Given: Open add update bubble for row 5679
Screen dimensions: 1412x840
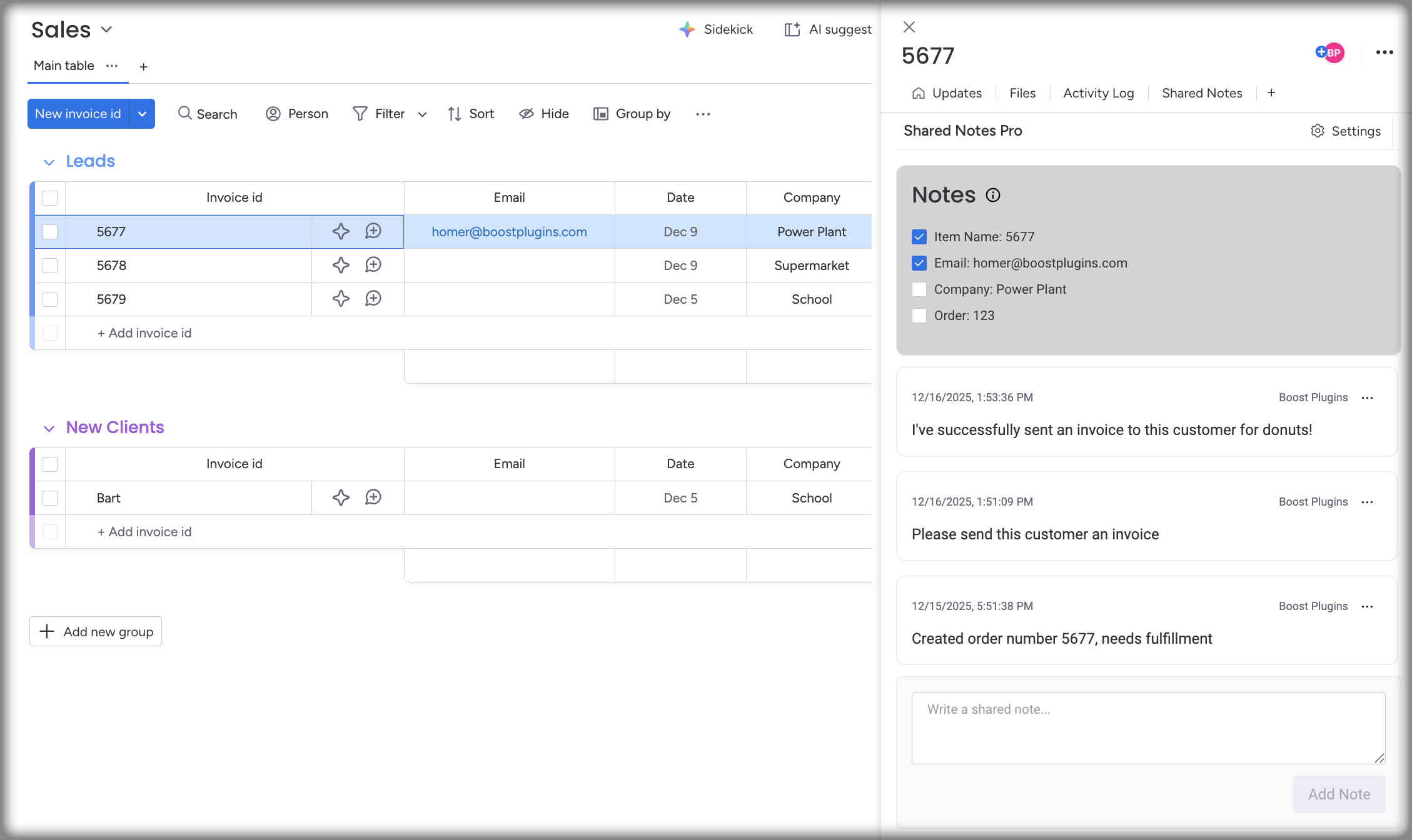Looking at the screenshot, I should pos(373,299).
